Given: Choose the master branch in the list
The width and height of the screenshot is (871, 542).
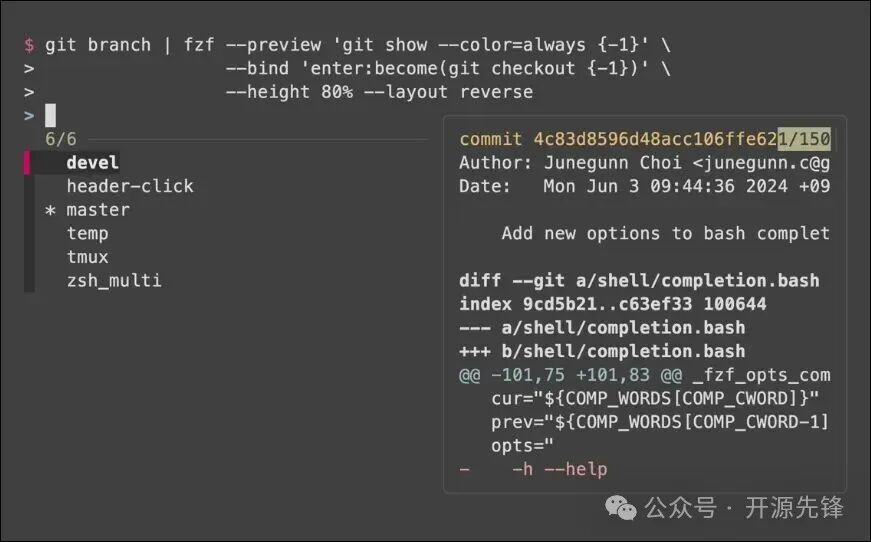Looking at the screenshot, I should (98, 210).
